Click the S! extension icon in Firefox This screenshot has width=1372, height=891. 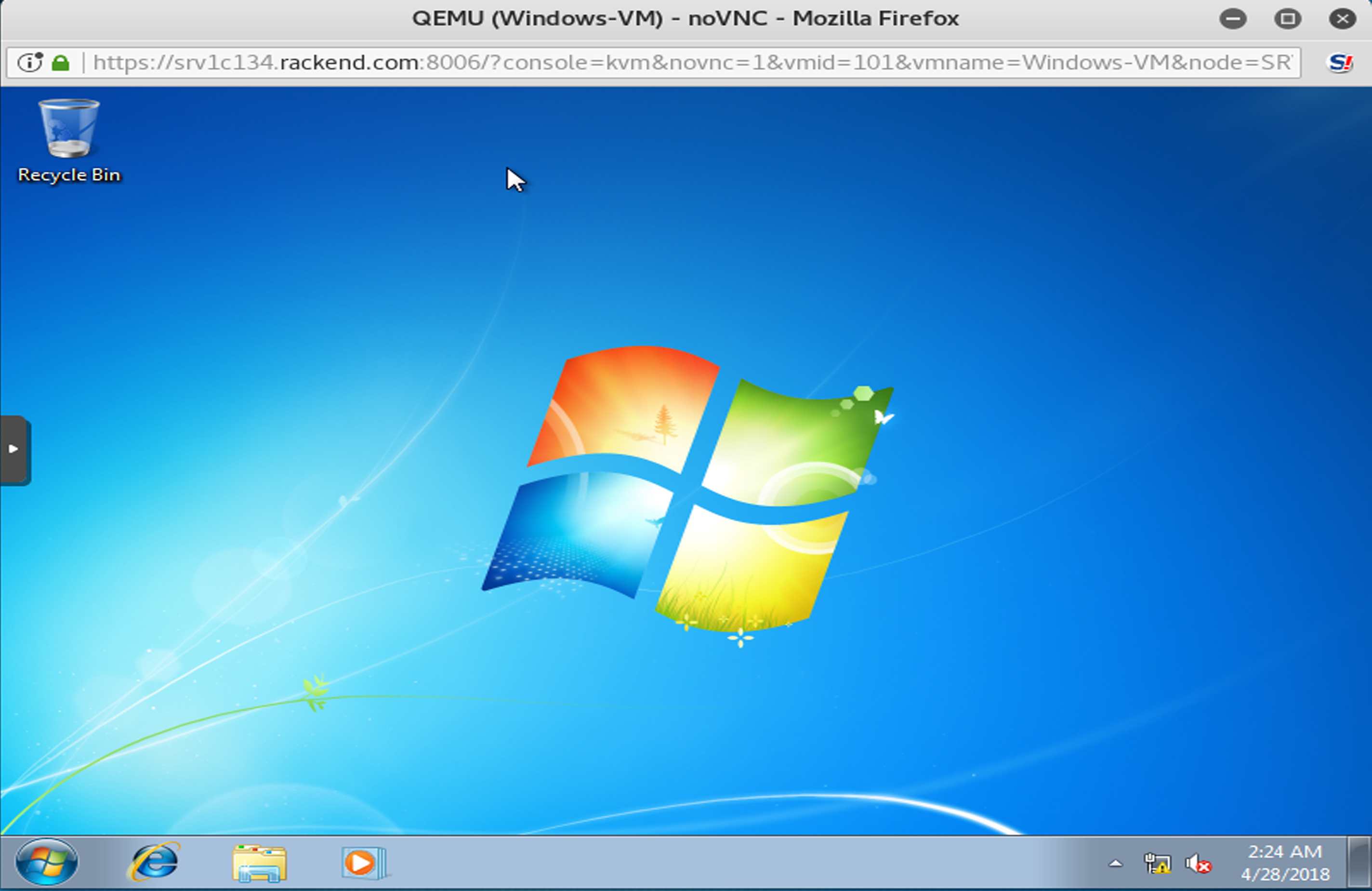[1340, 62]
